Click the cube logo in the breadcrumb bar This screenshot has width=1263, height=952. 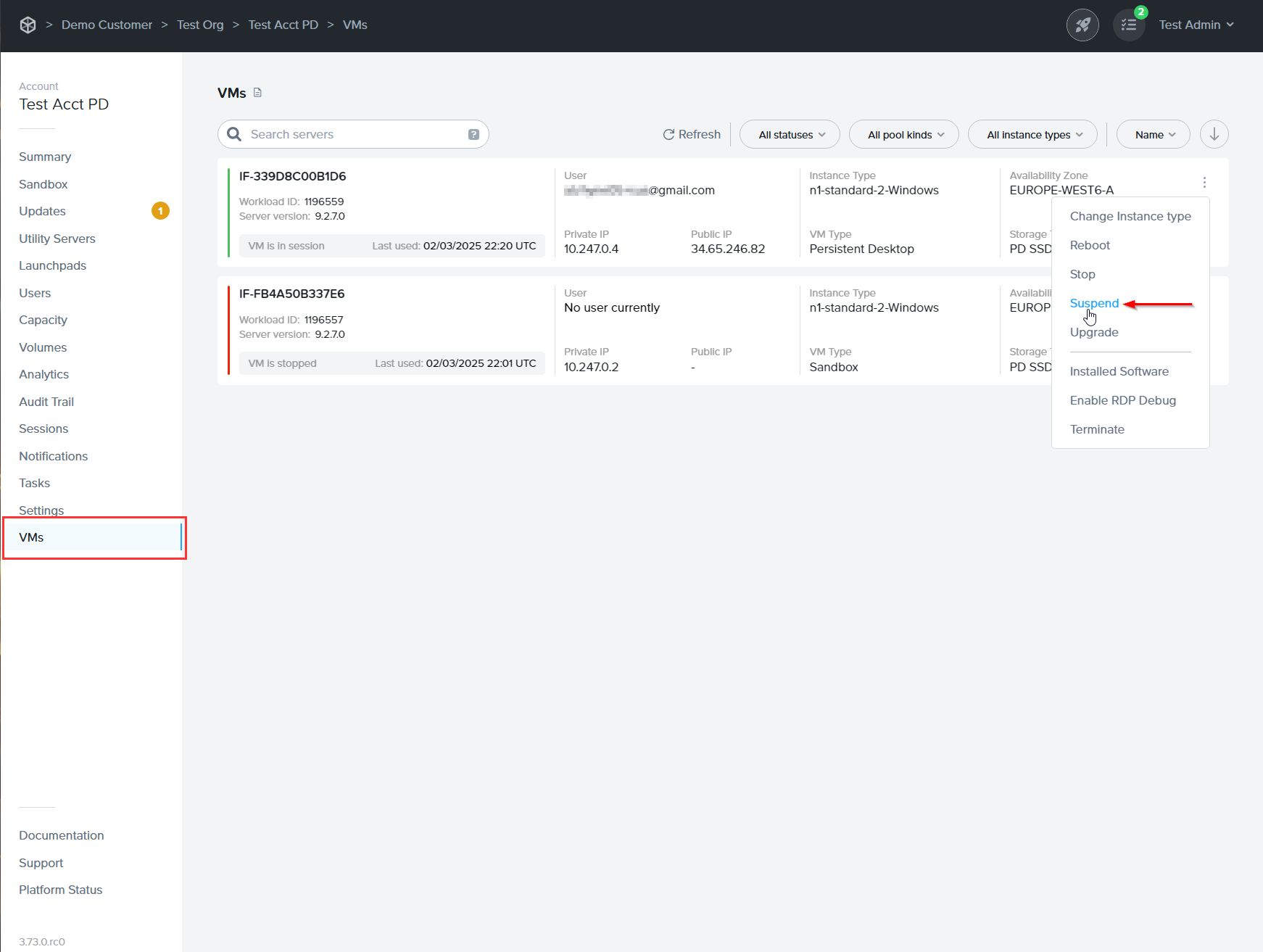click(28, 25)
